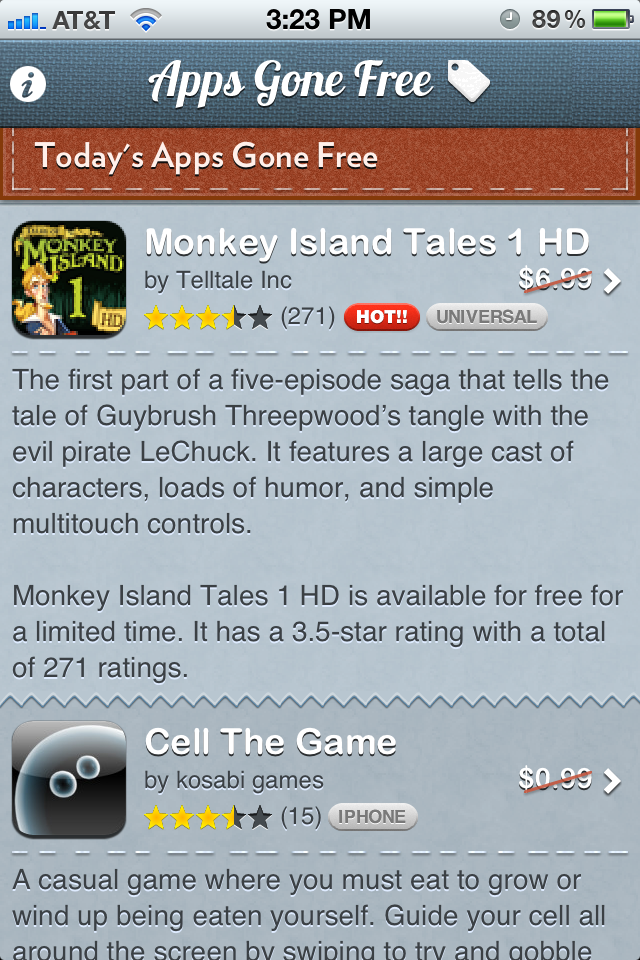Tap the Wi-Fi status icon
The height and width of the screenshot is (960, 640).
point(146,20)
